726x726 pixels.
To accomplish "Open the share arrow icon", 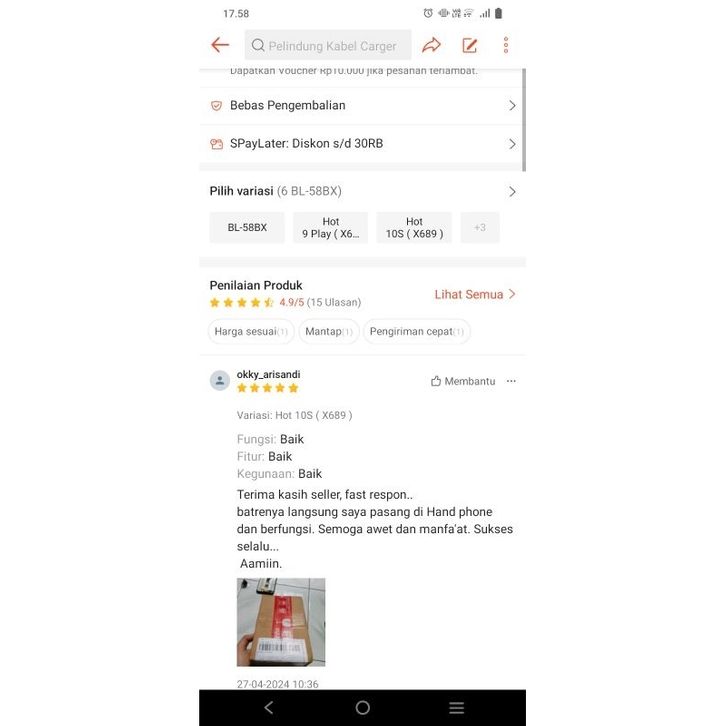I will coord(431,45).
